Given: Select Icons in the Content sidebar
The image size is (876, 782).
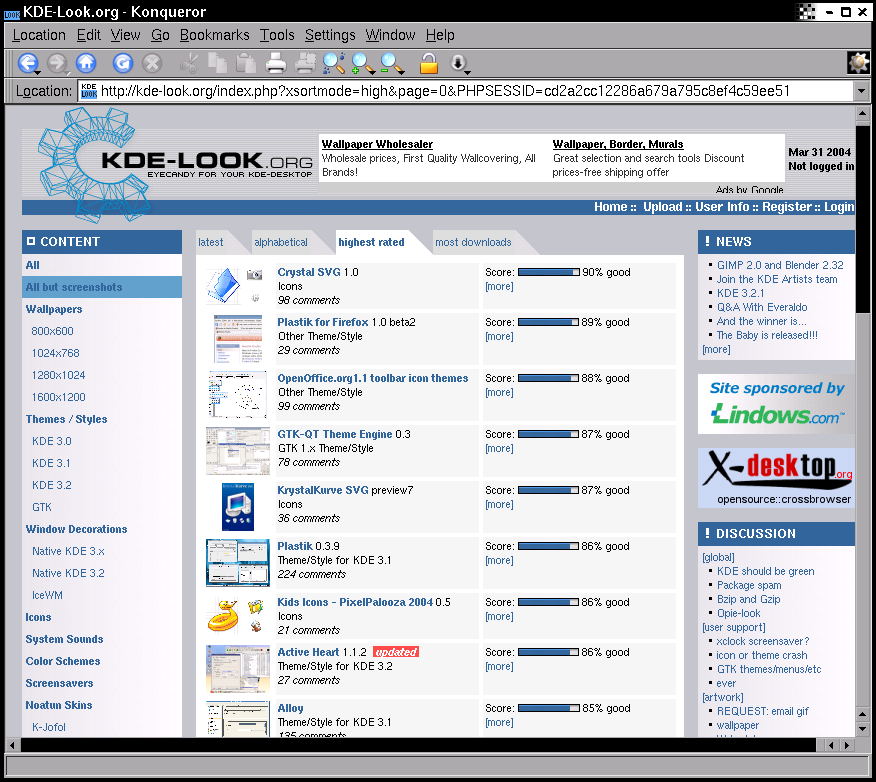Looking at the screenshot, I should point(38,617).
